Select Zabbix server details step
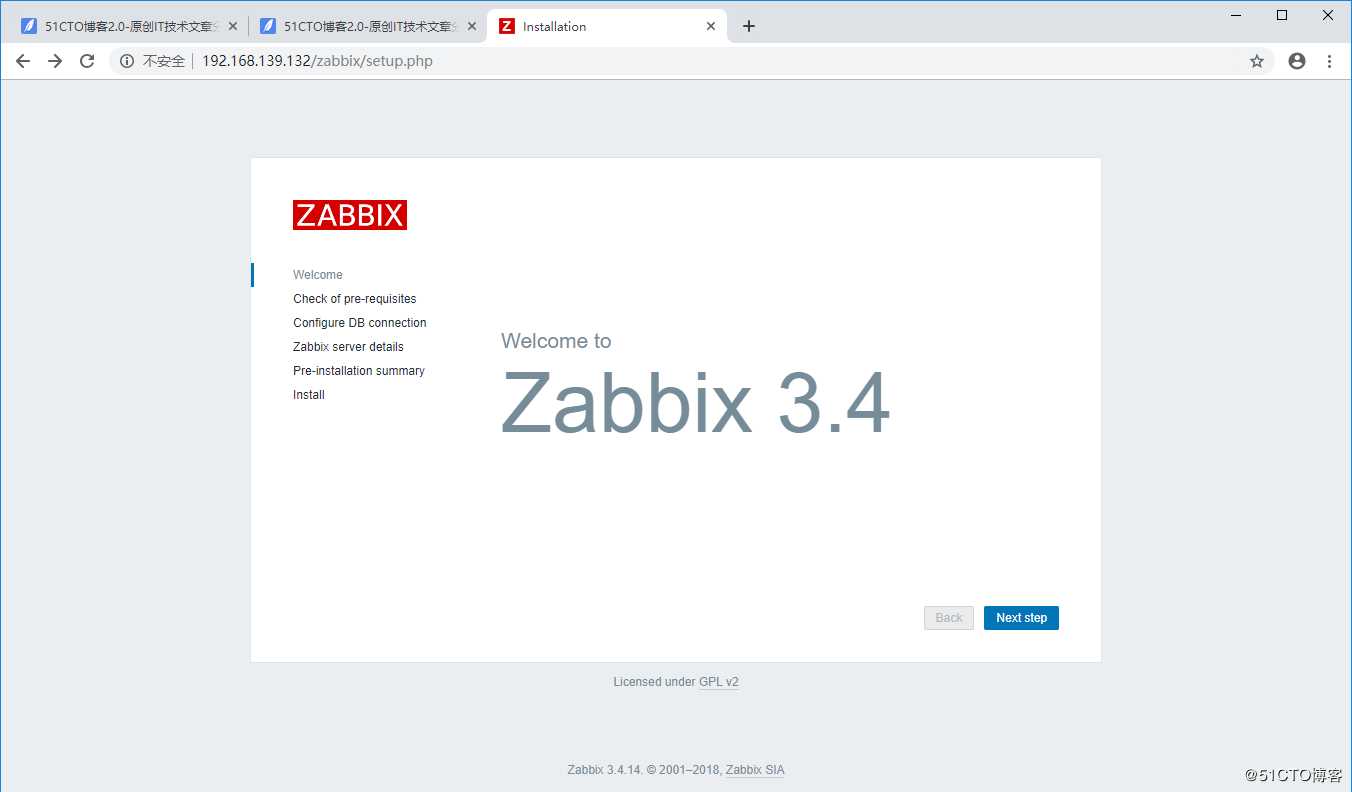Screen dimensions: 1352x792 click(348, 347)
